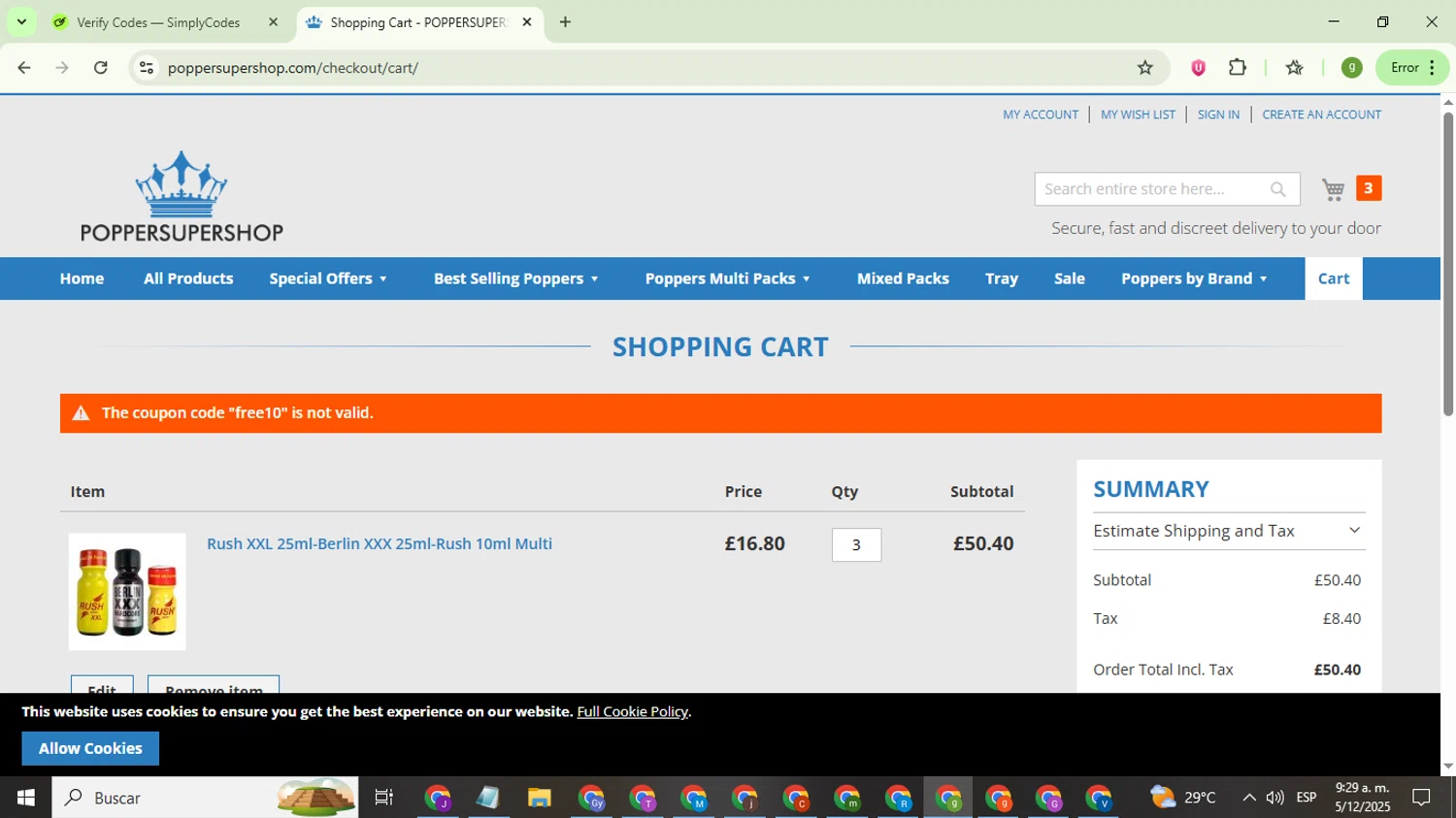Open Chrome profile C icon on taskbar

(x=795, y=798)
